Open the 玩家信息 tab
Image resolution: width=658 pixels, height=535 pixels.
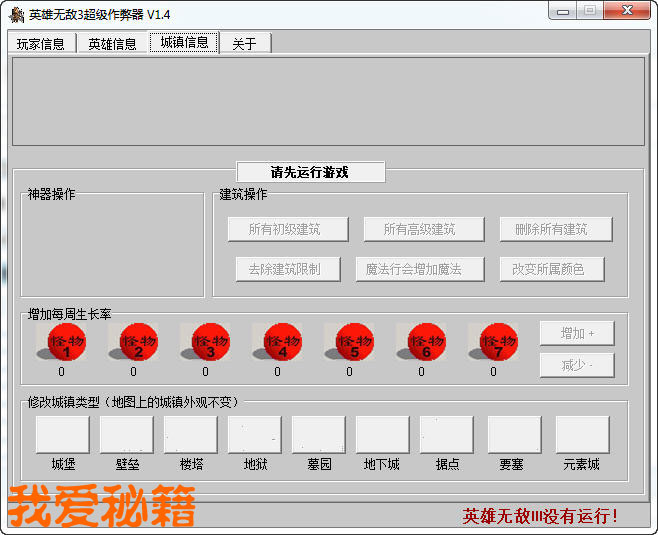41,44
